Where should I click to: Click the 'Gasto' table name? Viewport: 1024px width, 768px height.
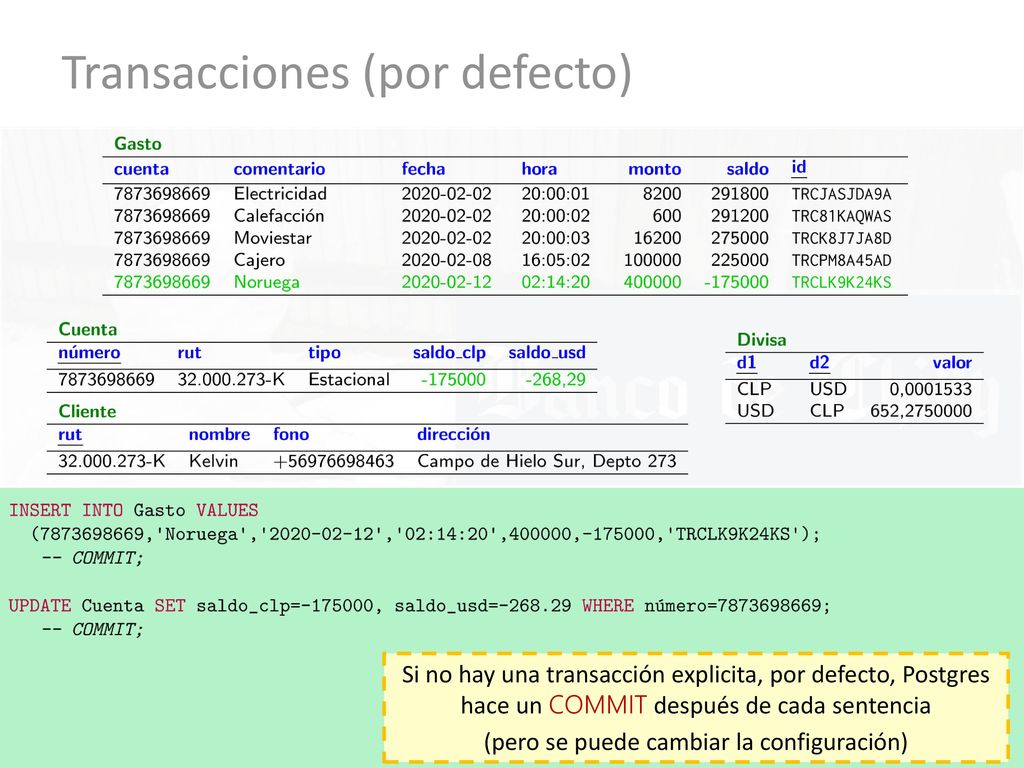[138, 144]
